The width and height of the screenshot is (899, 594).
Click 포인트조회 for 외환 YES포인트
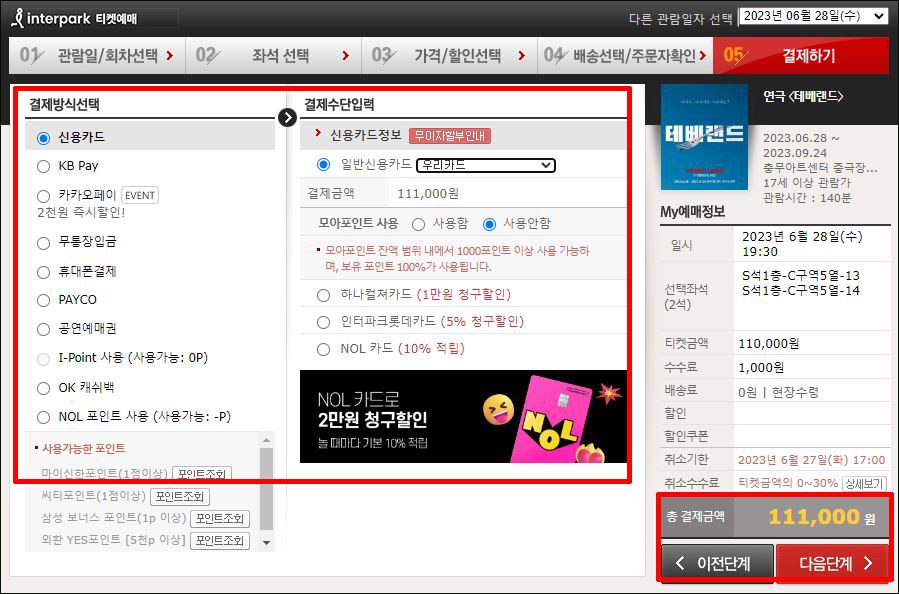click(220, 540)
